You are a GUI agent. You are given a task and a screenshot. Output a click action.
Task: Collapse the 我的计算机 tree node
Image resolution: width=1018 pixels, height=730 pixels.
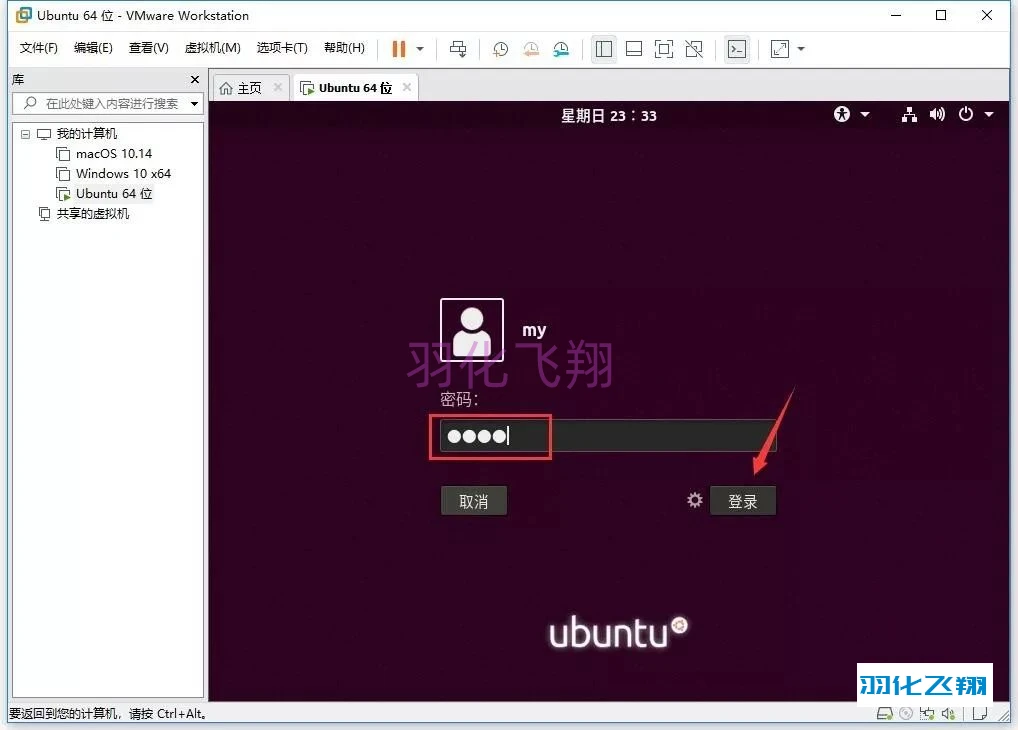pos(25,134)
